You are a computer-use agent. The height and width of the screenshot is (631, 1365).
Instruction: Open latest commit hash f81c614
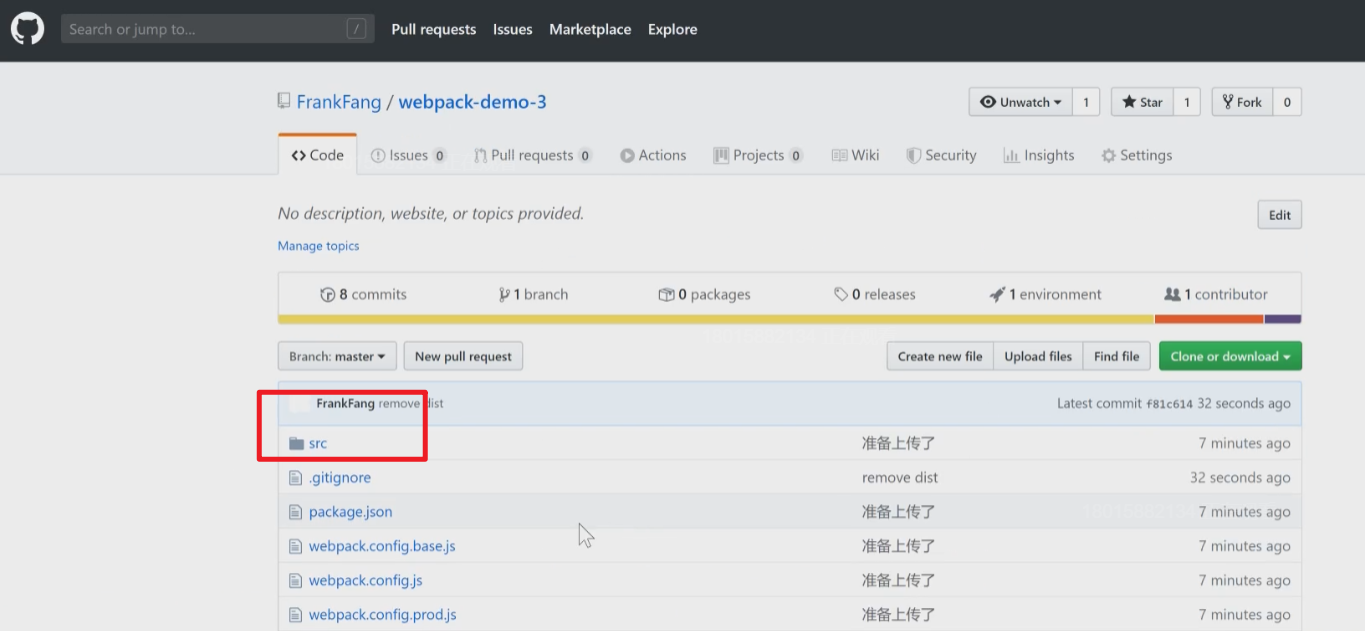tap(1169, 404)
